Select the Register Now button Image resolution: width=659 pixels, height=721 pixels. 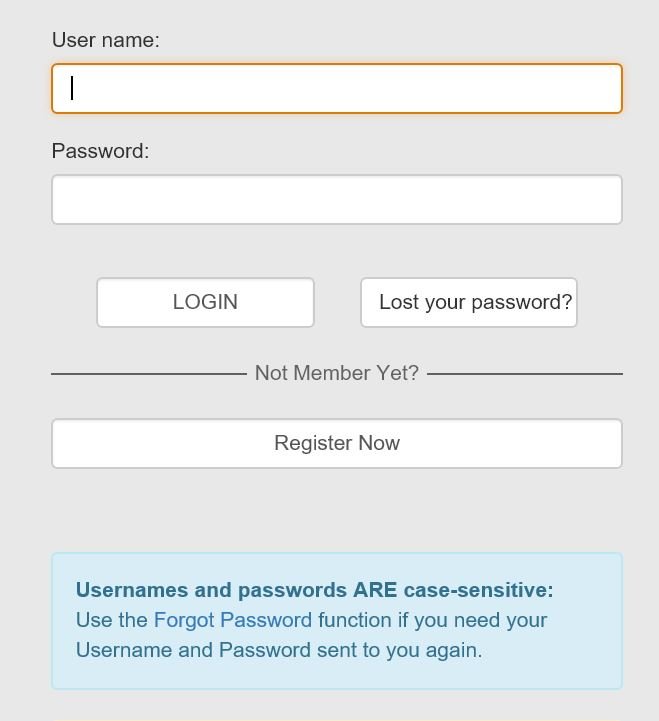click(337, 443)
